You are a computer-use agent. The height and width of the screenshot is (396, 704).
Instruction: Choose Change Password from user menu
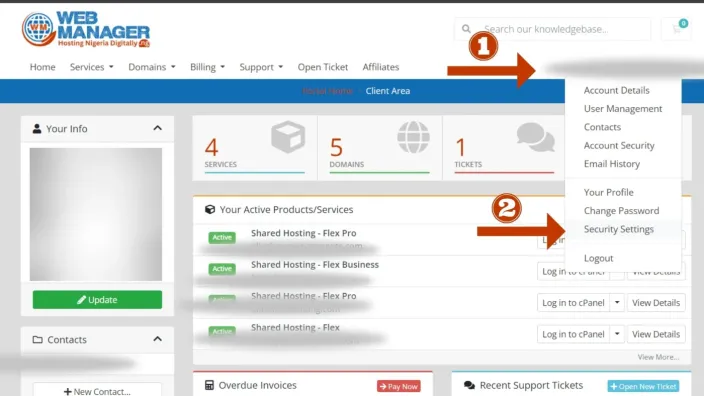pos(621,211)
